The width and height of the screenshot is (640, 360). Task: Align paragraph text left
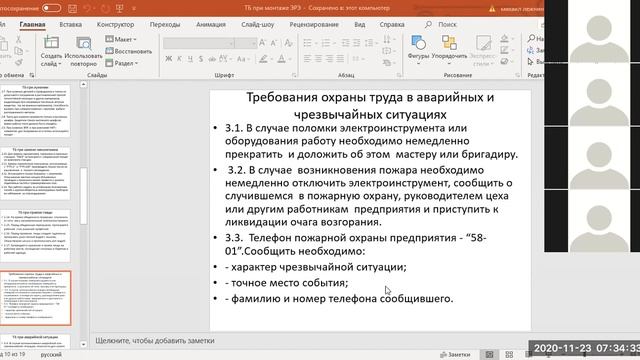[307, 59]
